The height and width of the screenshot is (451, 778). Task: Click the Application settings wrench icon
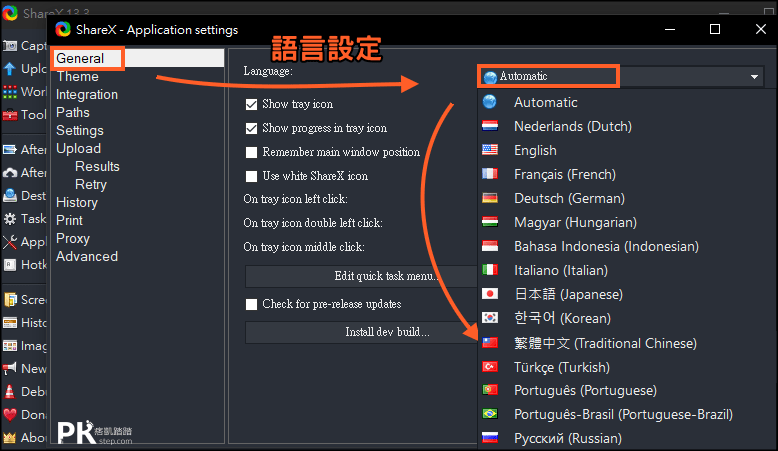coord(9,242)
